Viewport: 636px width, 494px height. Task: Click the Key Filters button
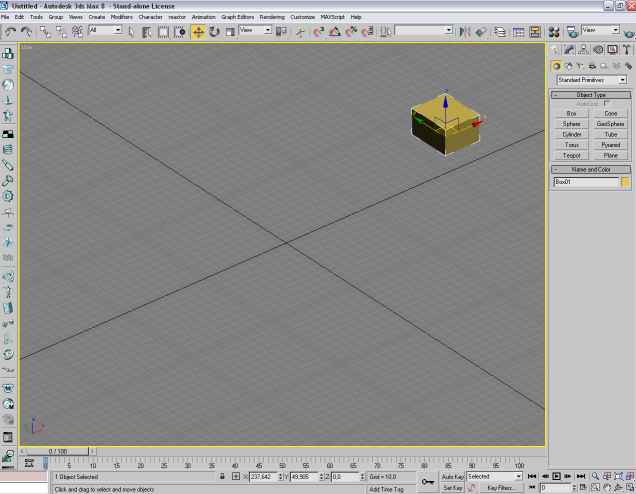499,488
